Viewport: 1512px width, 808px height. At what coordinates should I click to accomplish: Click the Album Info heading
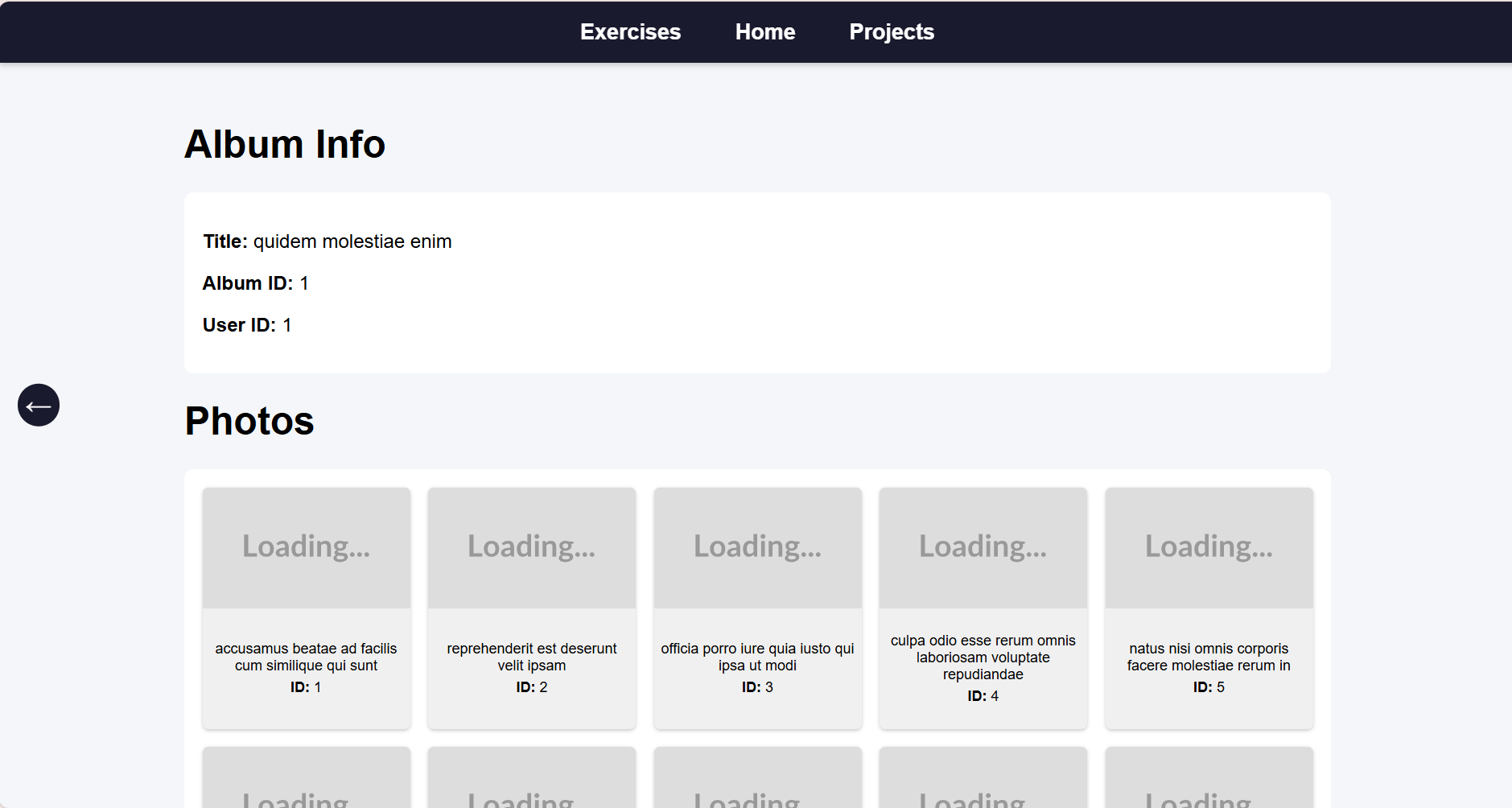click(285, 145)
